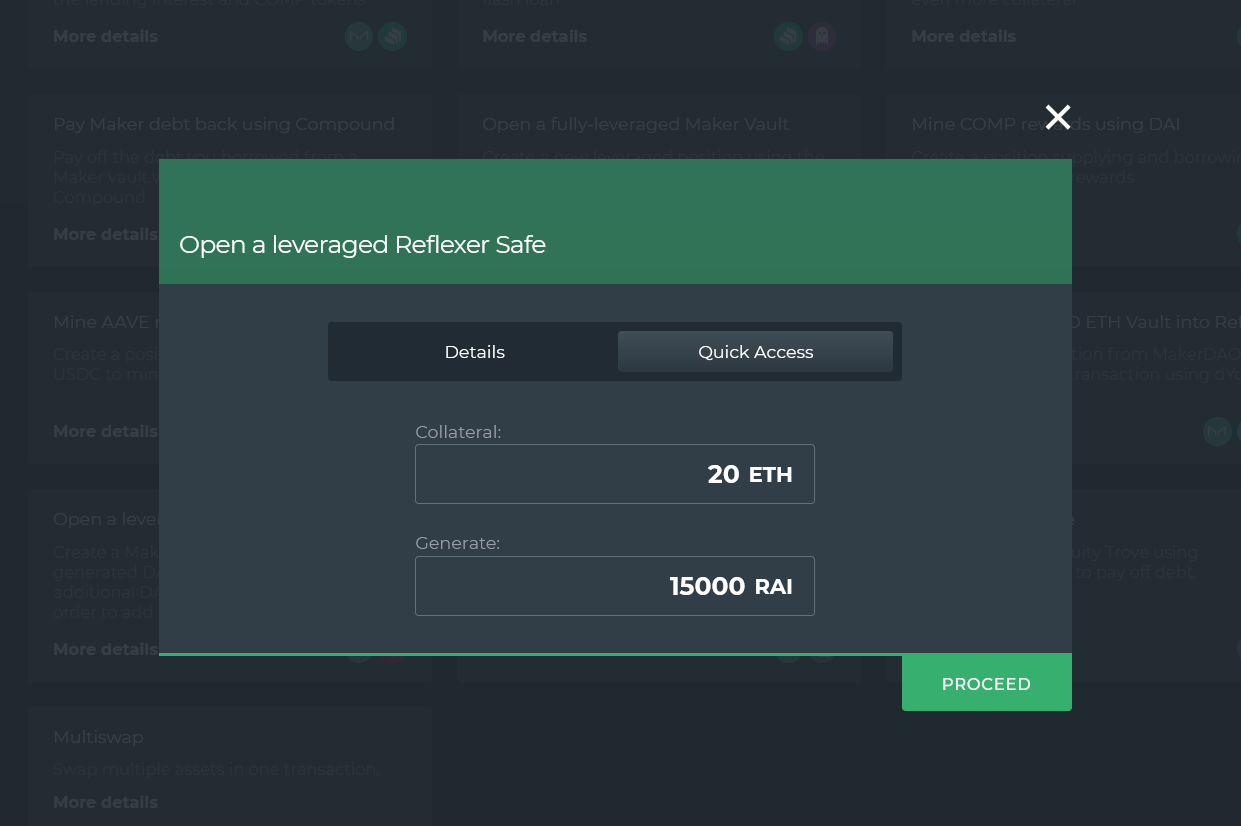Open More details in the top-right card
This screenshot has height=826, width=1241.
click(963, 36)
